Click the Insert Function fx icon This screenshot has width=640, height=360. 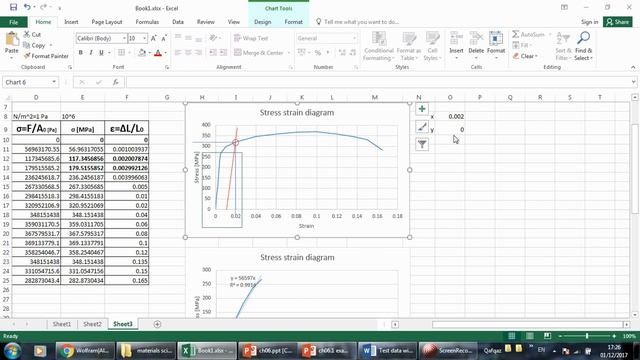click(116, 82)
